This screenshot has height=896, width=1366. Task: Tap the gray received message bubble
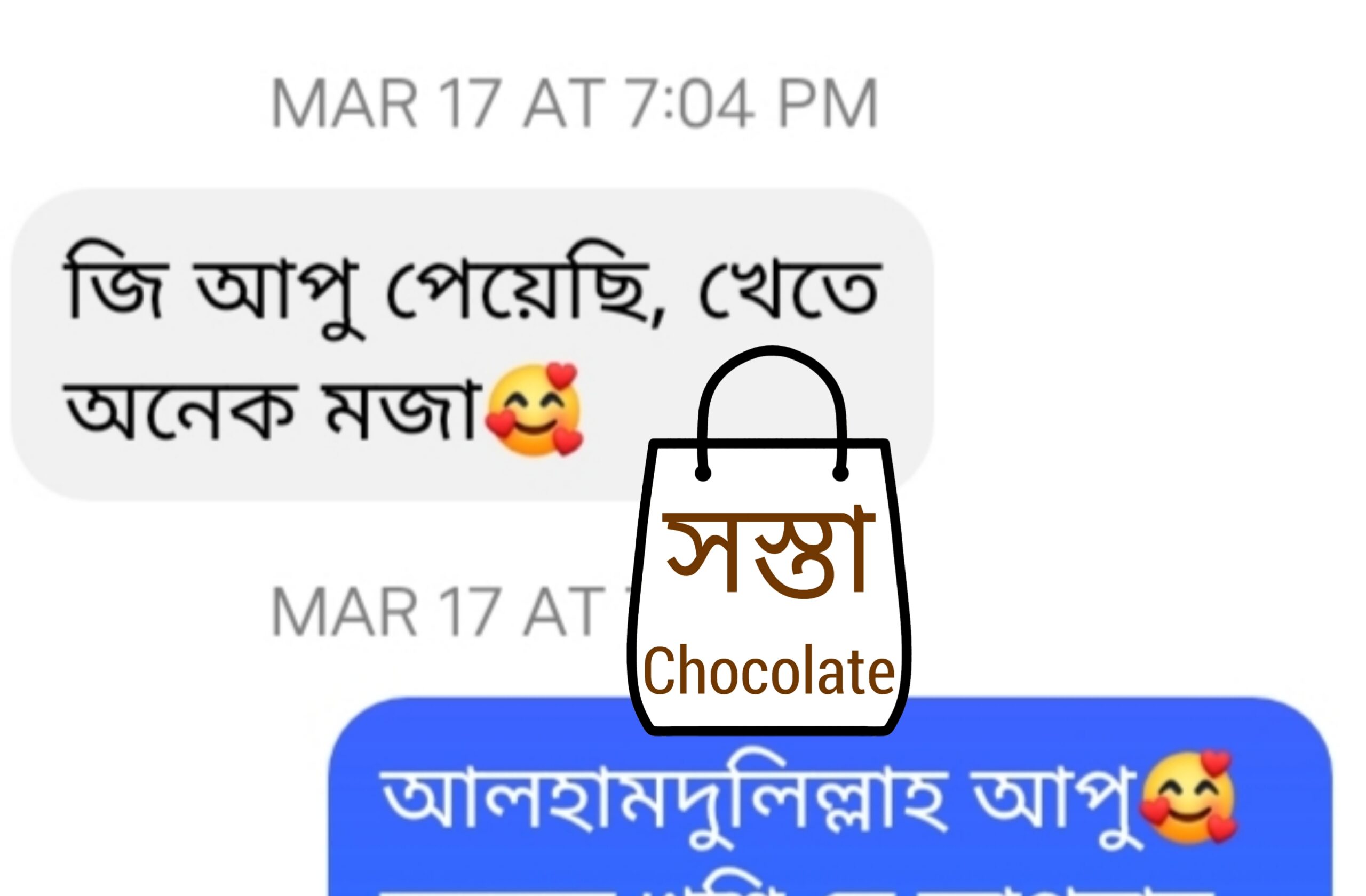(472, 344)
